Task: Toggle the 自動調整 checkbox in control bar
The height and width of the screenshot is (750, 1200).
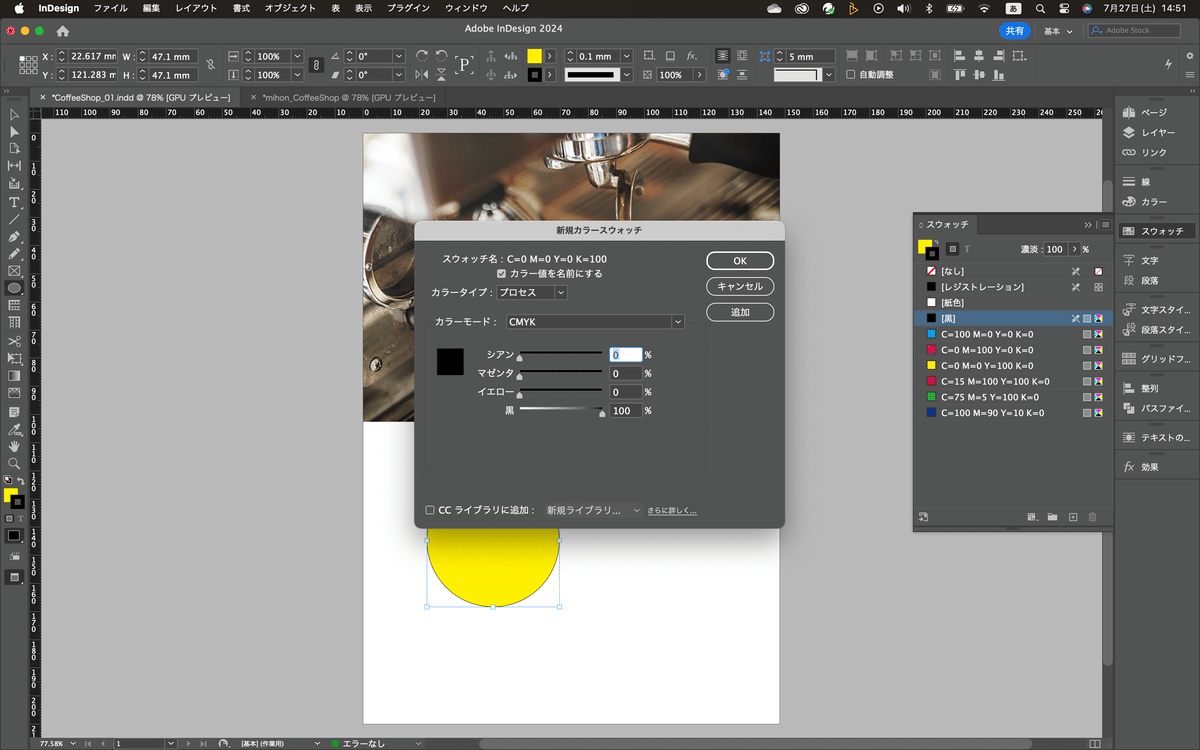Action: 851,75
